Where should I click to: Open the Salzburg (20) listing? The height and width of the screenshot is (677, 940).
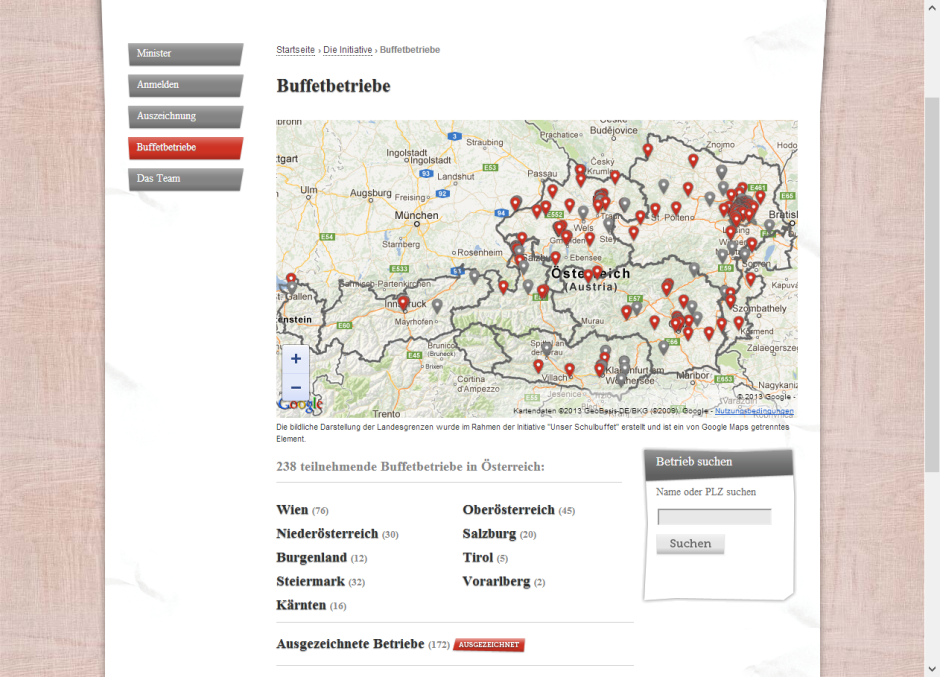click(x=499, y=534)
